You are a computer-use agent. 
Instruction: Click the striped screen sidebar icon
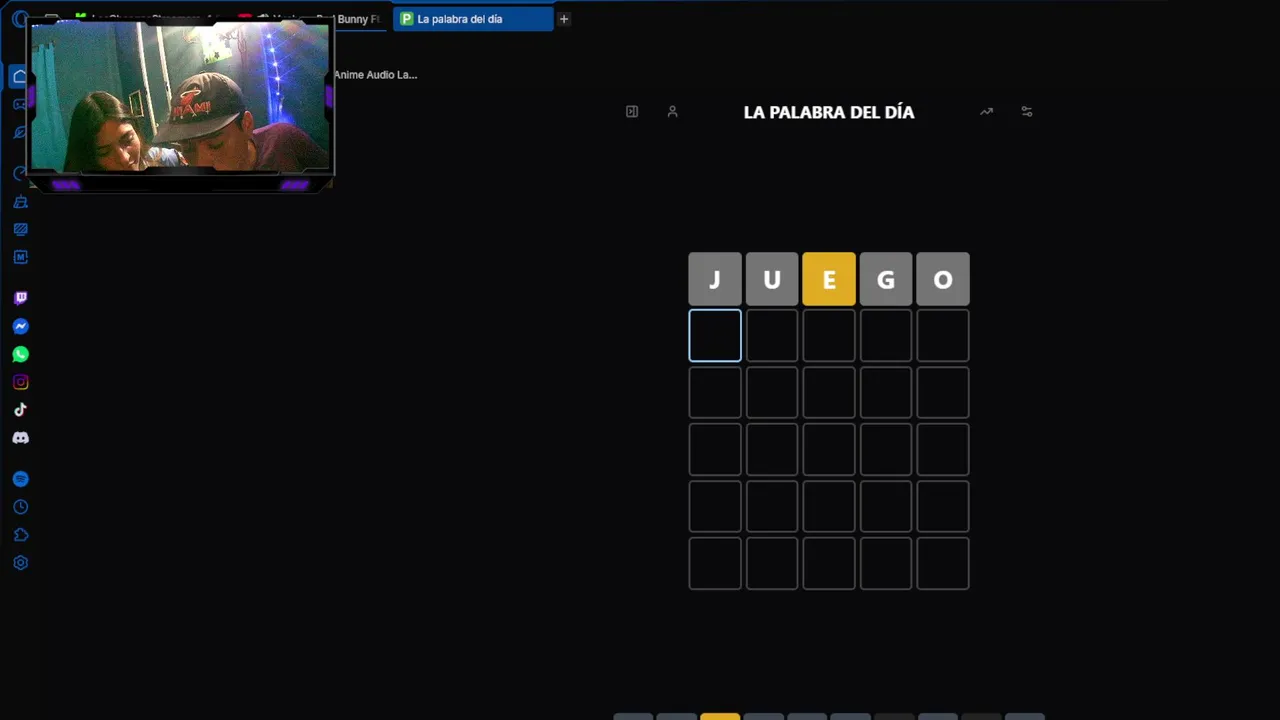pos(20,229)
